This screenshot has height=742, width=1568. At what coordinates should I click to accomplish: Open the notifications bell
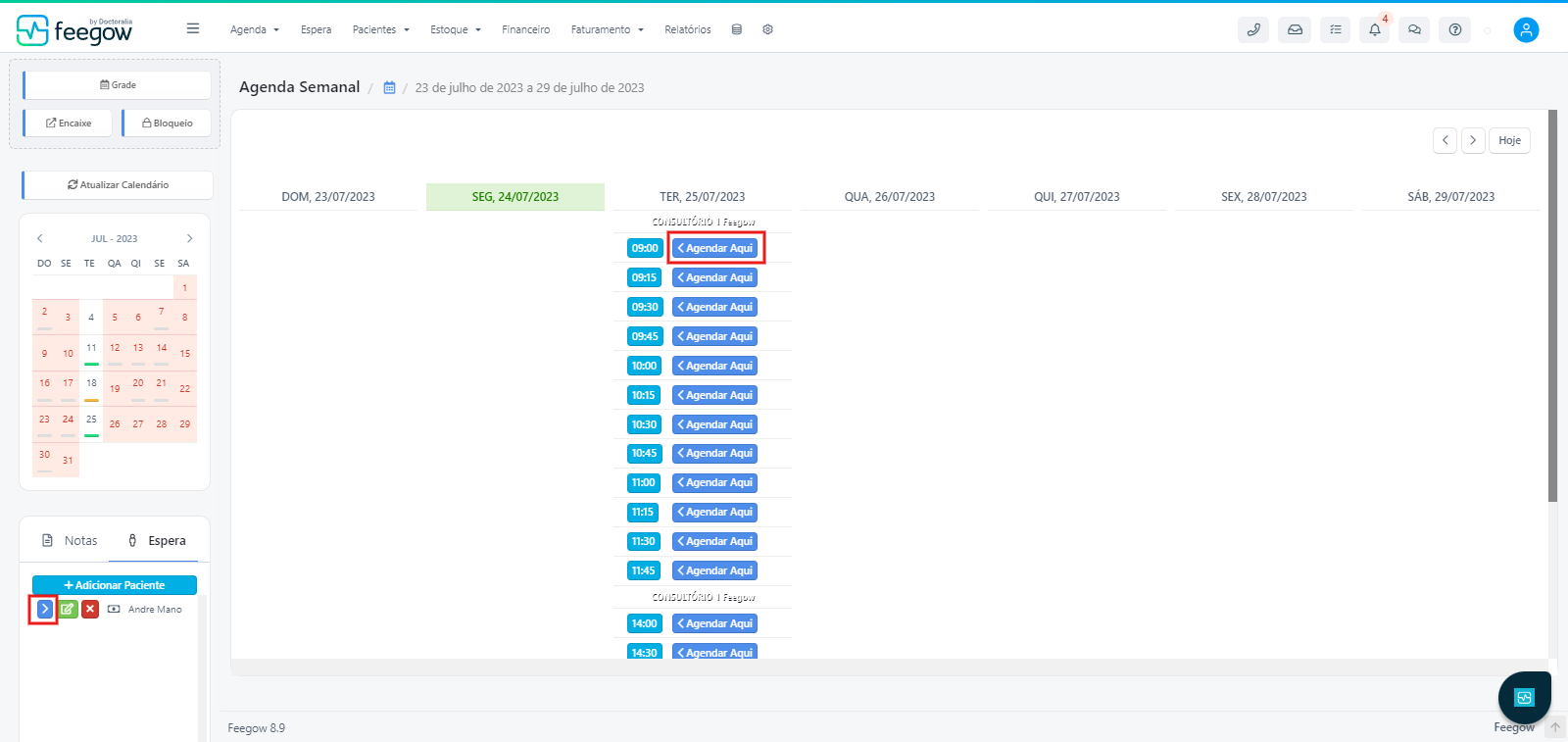(1375, 29)
